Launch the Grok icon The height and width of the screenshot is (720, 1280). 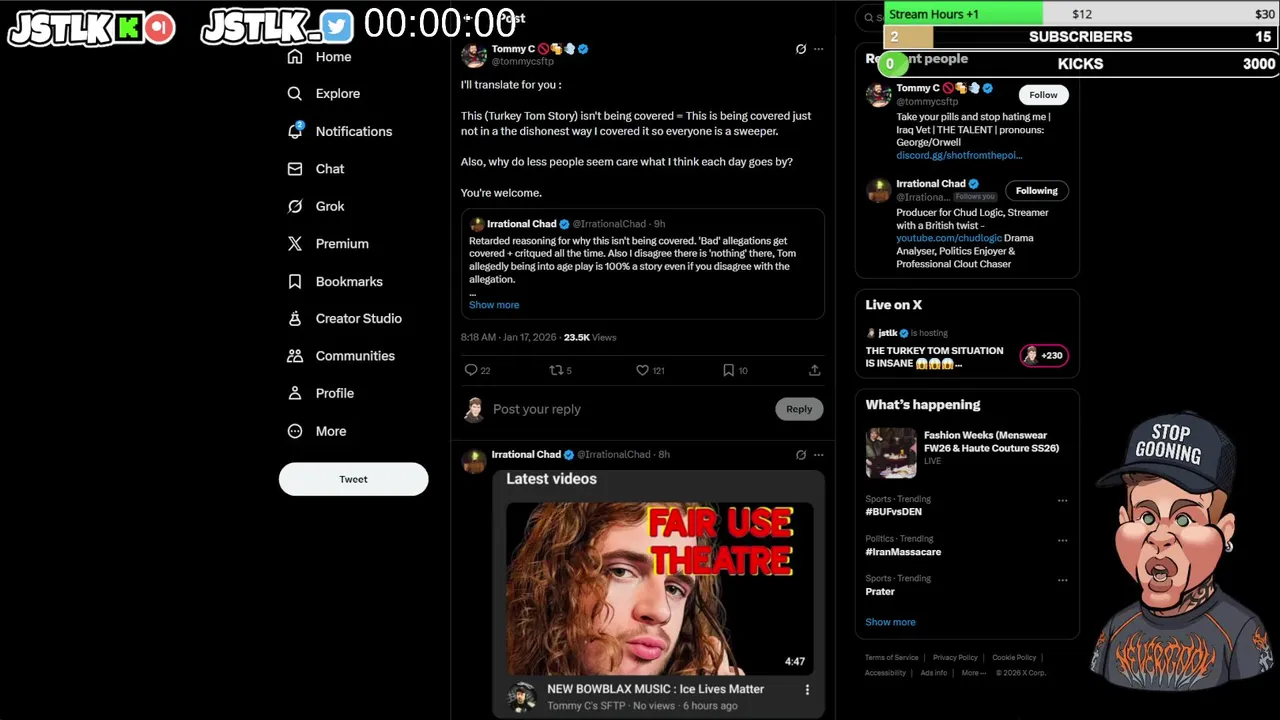click(x=295, y=206)
